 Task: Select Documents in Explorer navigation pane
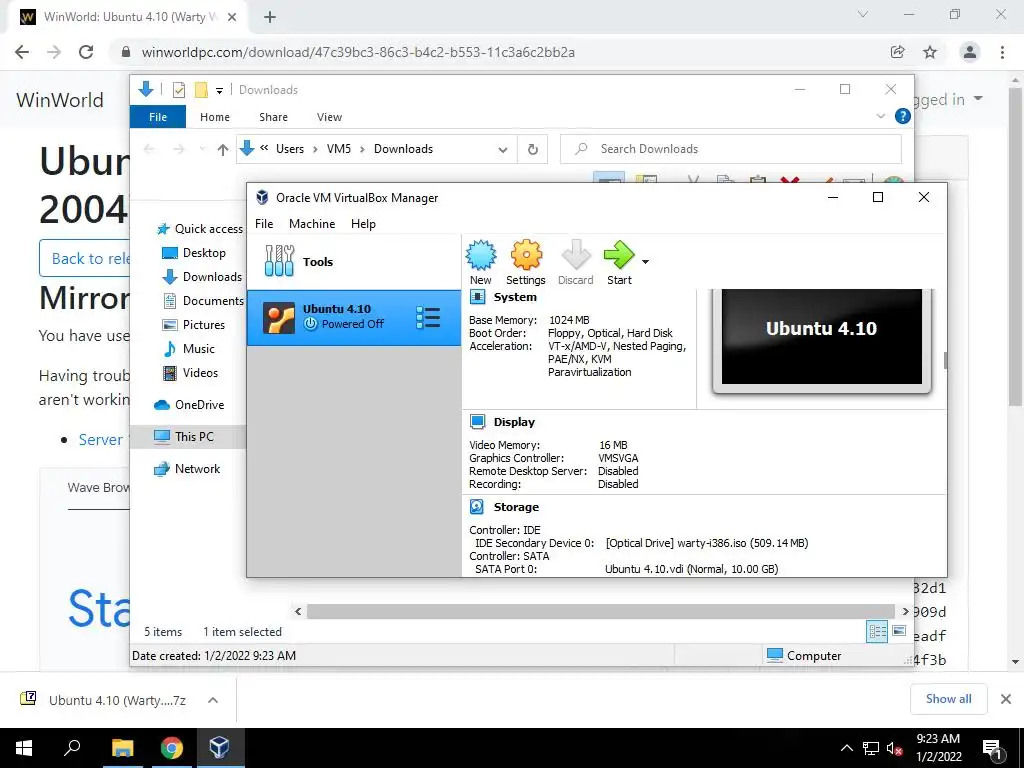[204, 301]
